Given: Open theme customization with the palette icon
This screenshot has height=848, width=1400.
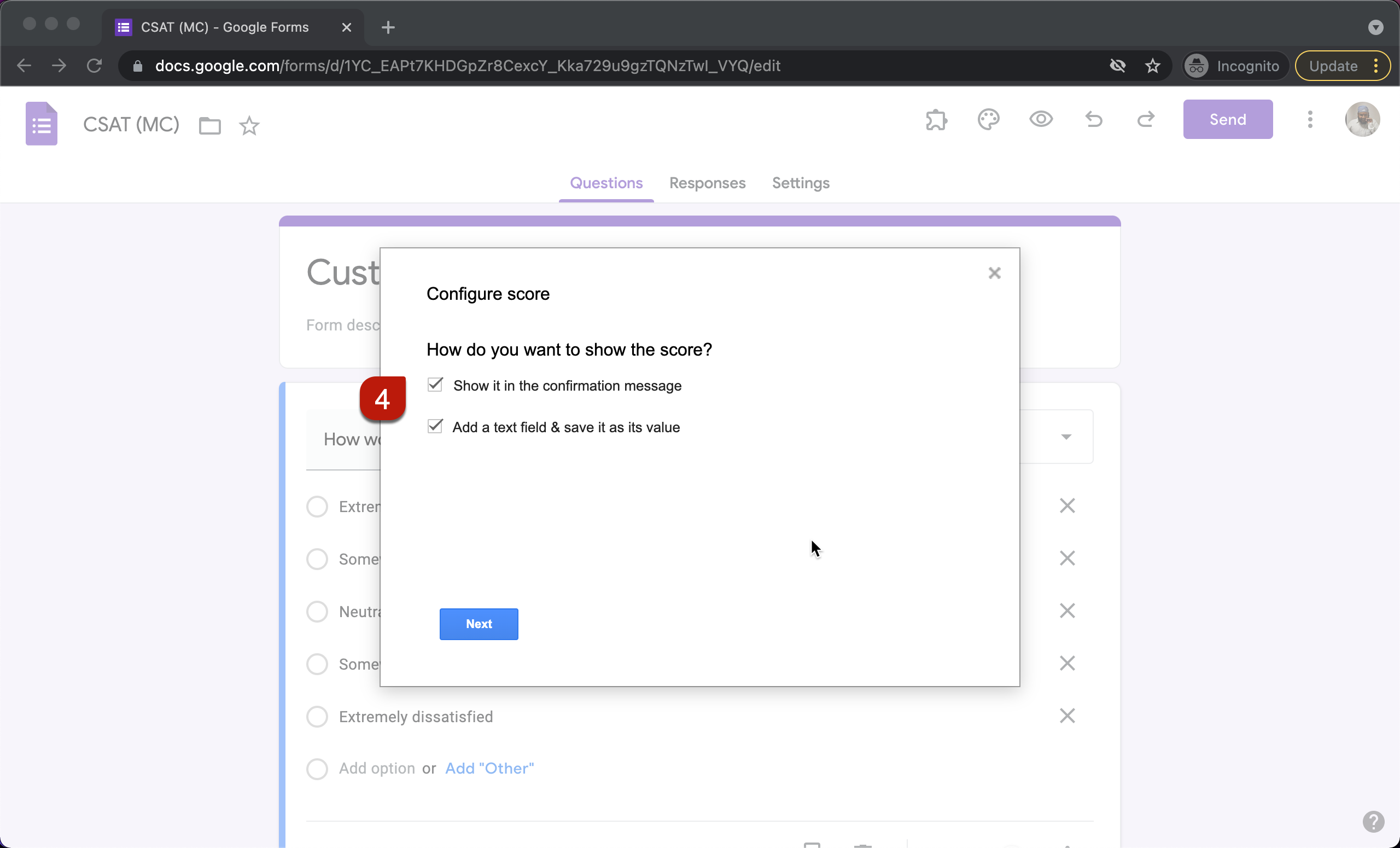Looking at the screenshot, I should point(989,119).
